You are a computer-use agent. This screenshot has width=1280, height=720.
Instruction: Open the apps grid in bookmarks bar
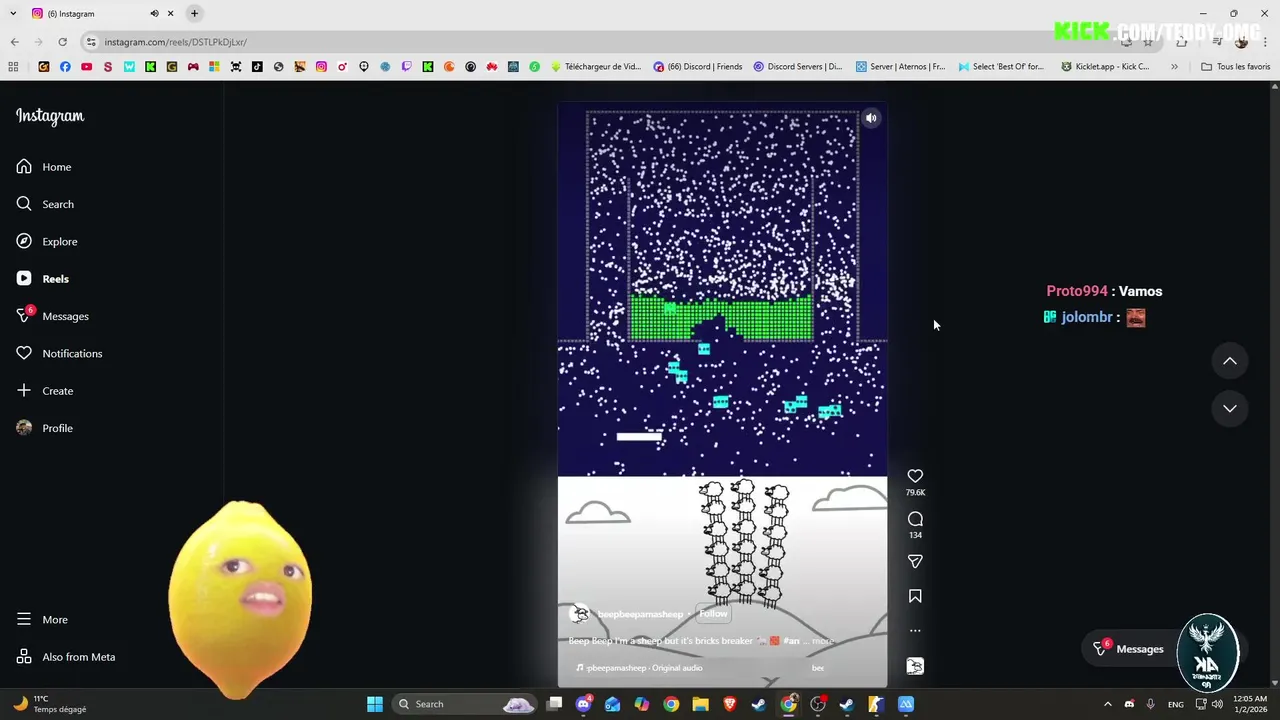[x=13, y=67]
